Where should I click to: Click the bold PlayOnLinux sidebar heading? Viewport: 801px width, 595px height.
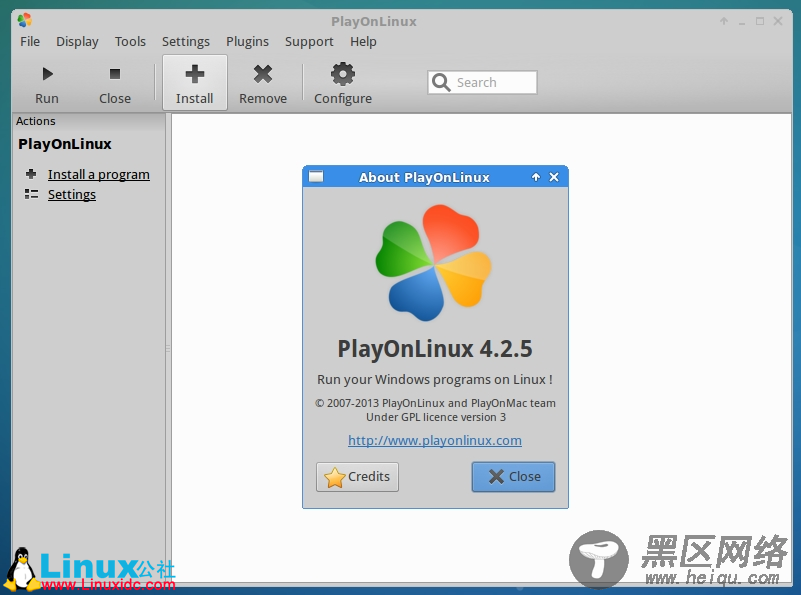click(65, 145)
